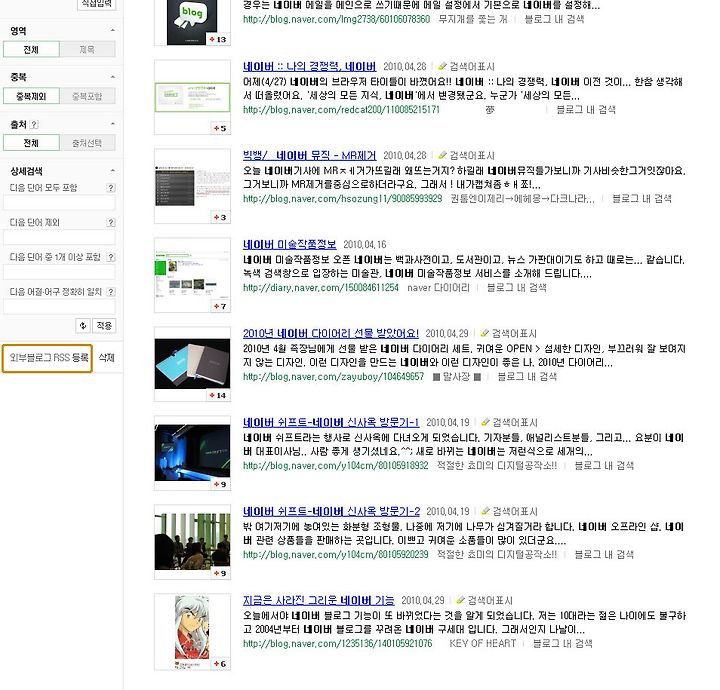Open URL blog.naver.com/y104cm/80105920239
Viewport: 720px width, 690px height.
pos(336,555)
